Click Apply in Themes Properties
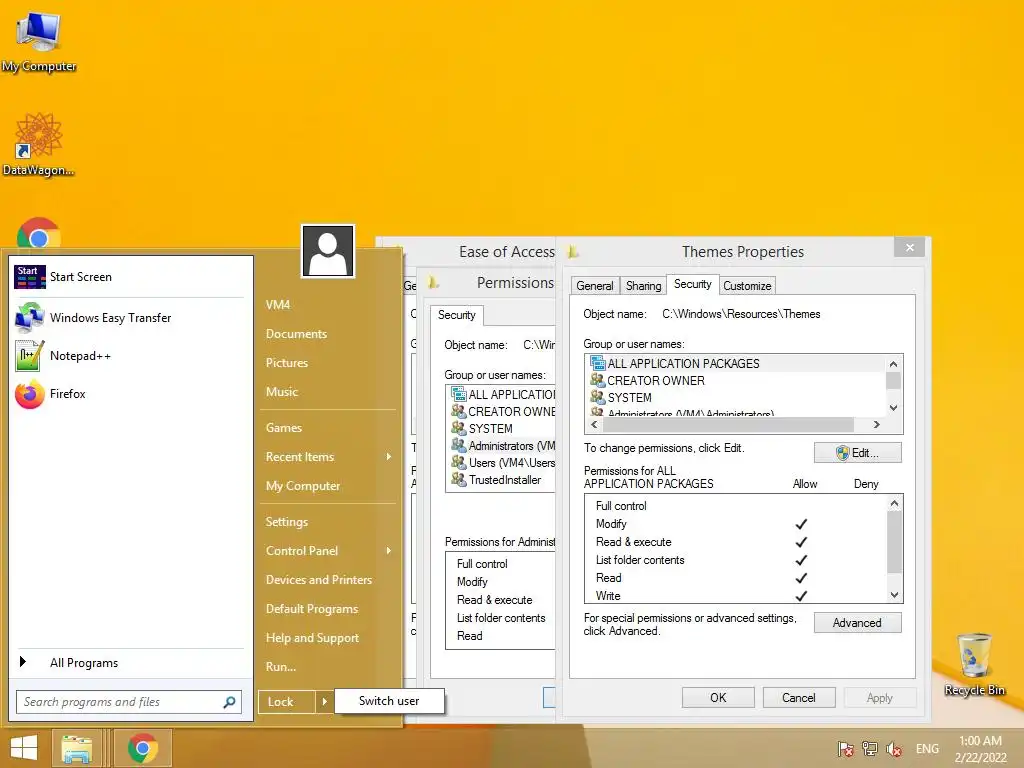Image resolution: width=1024 pixels, height=768 pixels. (x=879, y=697)
